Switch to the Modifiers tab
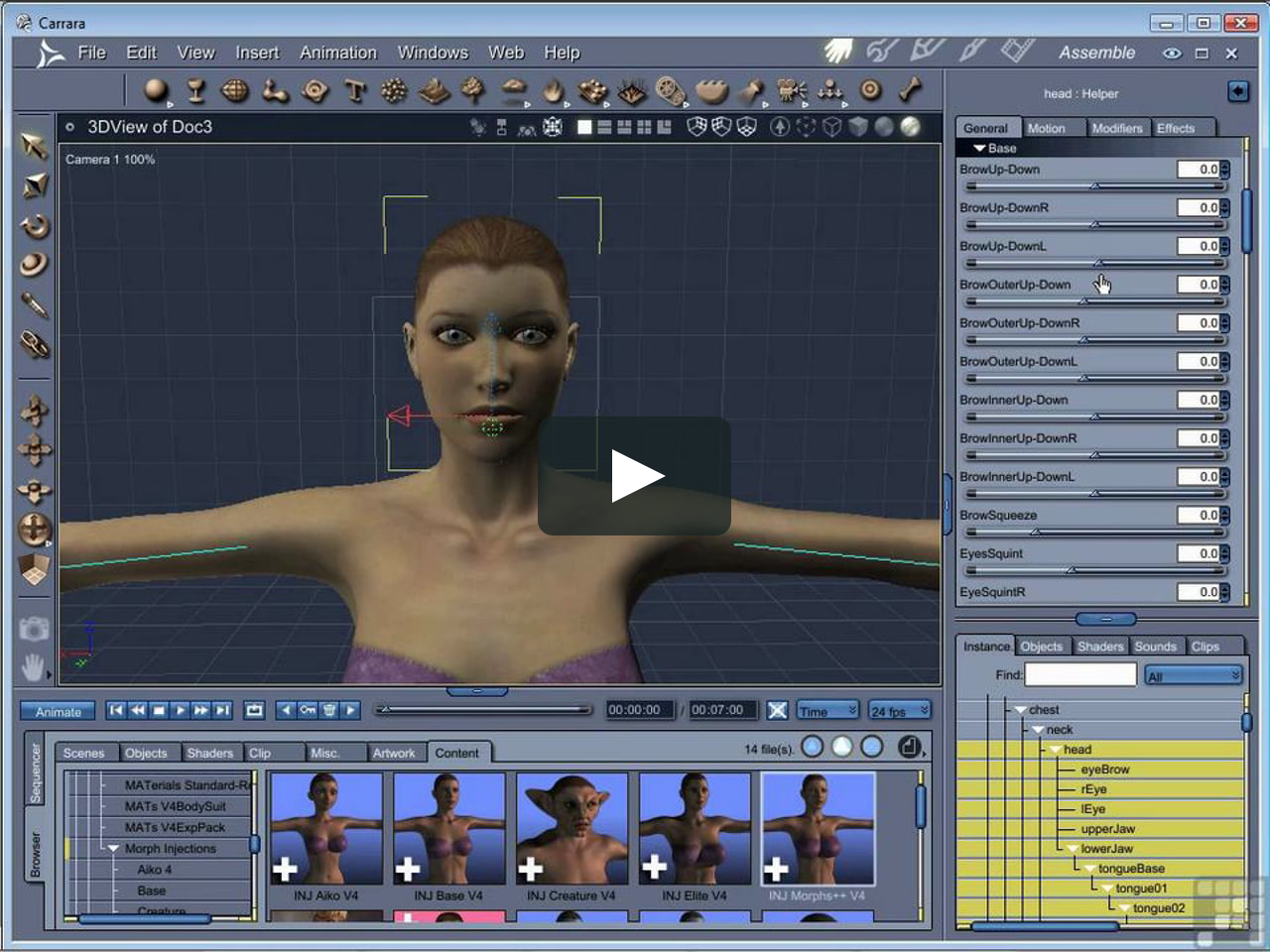1270x952 pixels. pos(1117,128)
